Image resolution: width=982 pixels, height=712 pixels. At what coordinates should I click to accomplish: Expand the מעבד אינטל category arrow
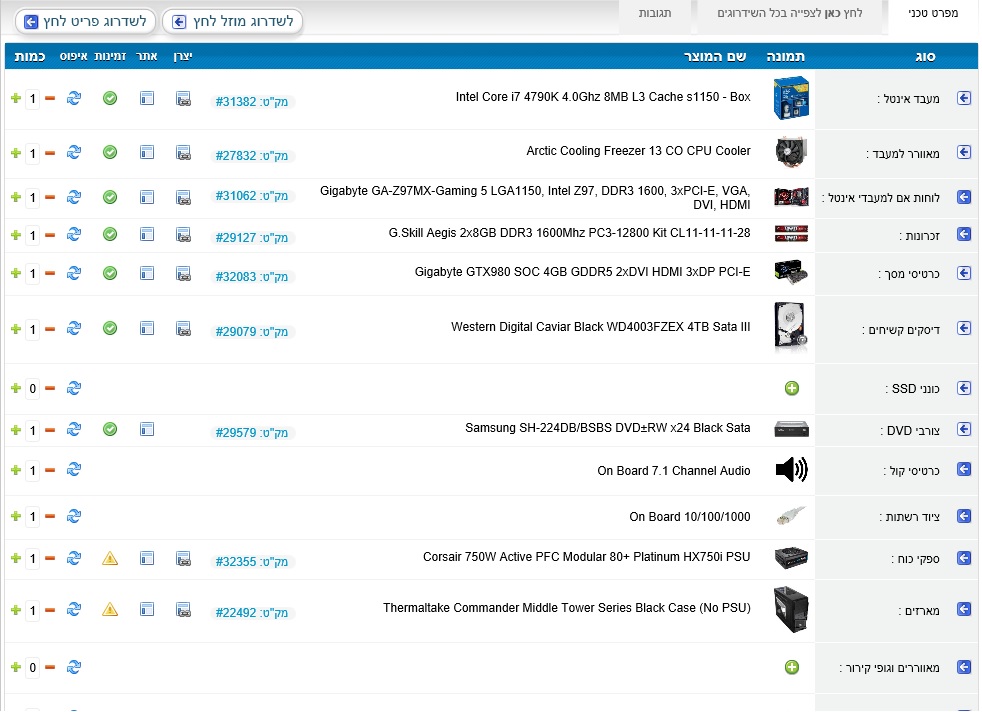pos(964,98)
